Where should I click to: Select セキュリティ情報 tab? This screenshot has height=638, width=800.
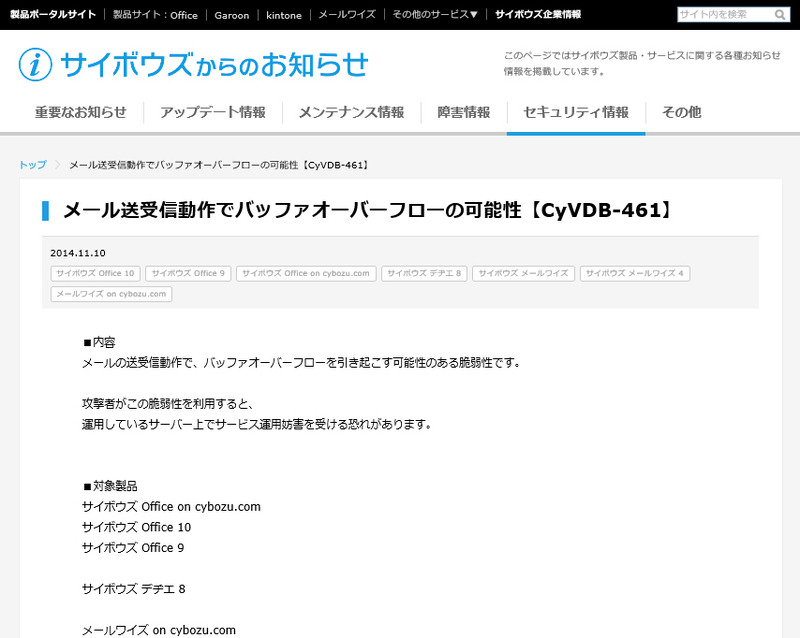tap(576, 112)
